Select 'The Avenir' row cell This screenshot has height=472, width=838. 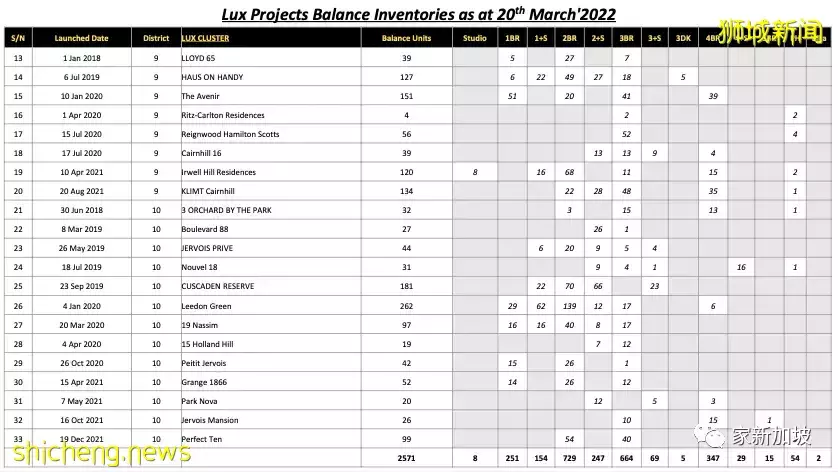tap(201, 96)
